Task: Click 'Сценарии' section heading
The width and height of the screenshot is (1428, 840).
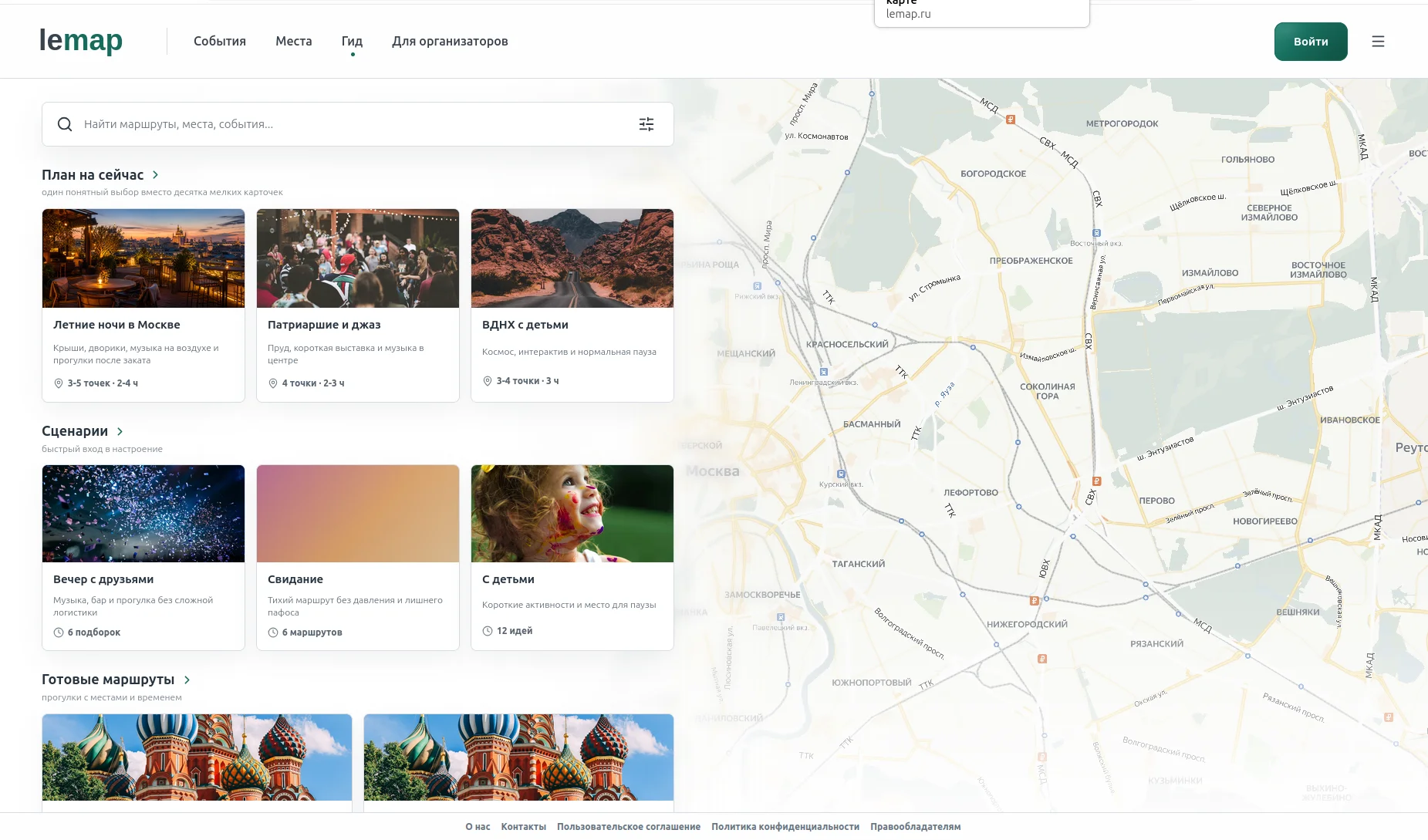Action: coord(75,431)
